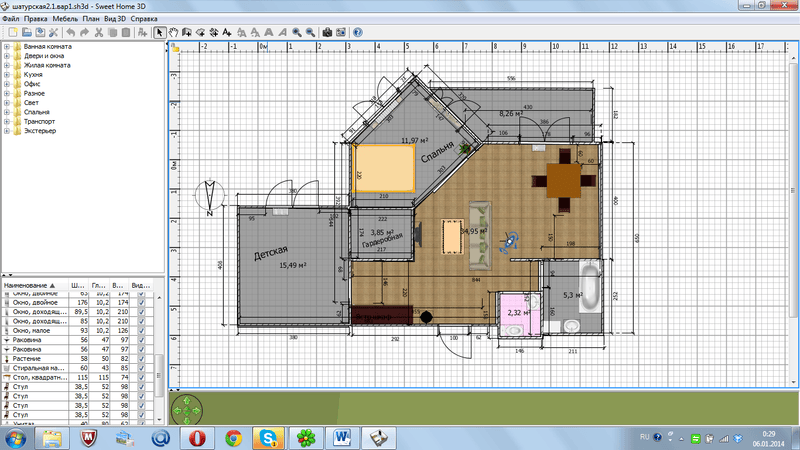The image size is (800, 450).
Task: Click the undo arrow in toolbar
Action: pyautogui.click(x=70, y=33)
